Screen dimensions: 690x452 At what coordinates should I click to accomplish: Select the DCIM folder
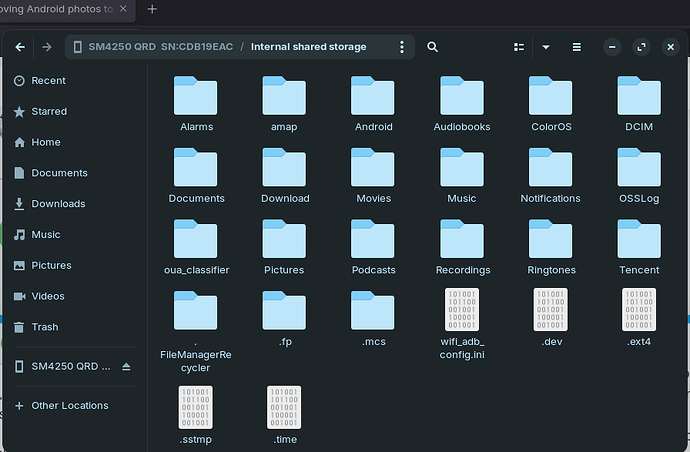pos(639,104)
